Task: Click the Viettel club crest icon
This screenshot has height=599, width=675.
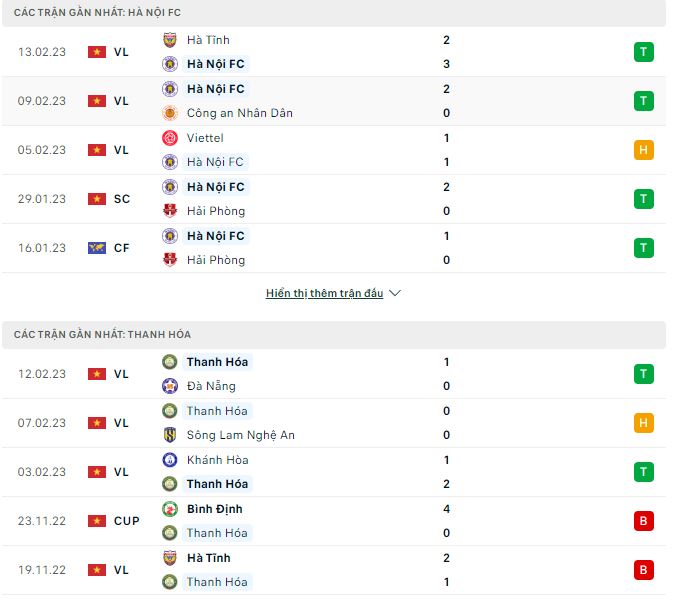Action: [170, 138]
